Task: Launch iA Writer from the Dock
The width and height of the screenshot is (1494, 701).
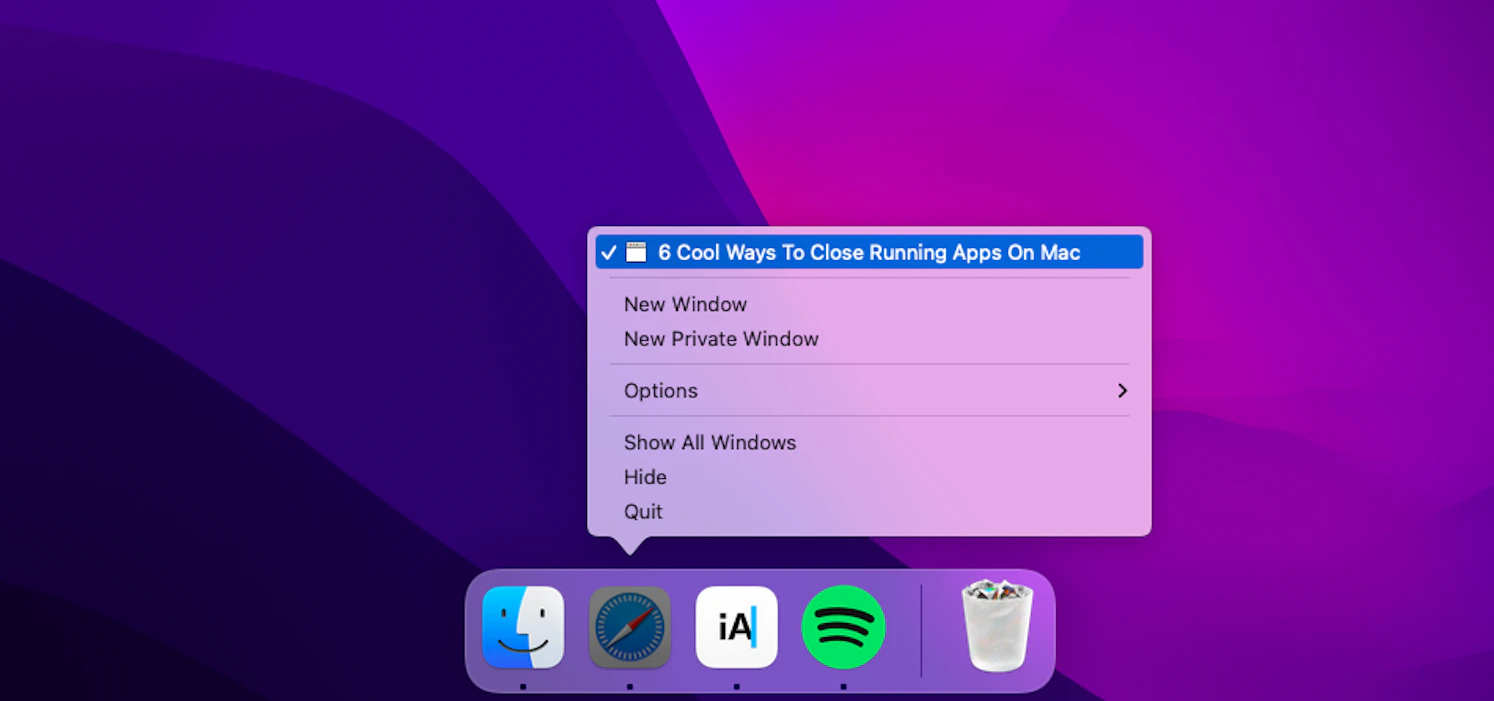Action: (737, 627)
